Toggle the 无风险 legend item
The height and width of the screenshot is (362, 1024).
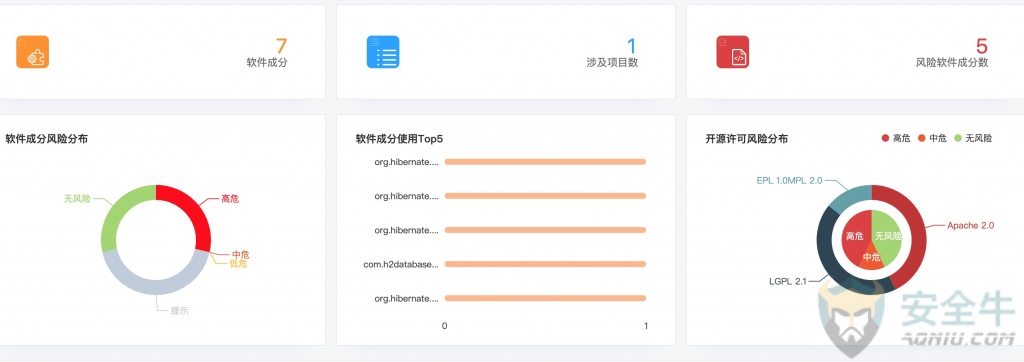tap(973, 139)
